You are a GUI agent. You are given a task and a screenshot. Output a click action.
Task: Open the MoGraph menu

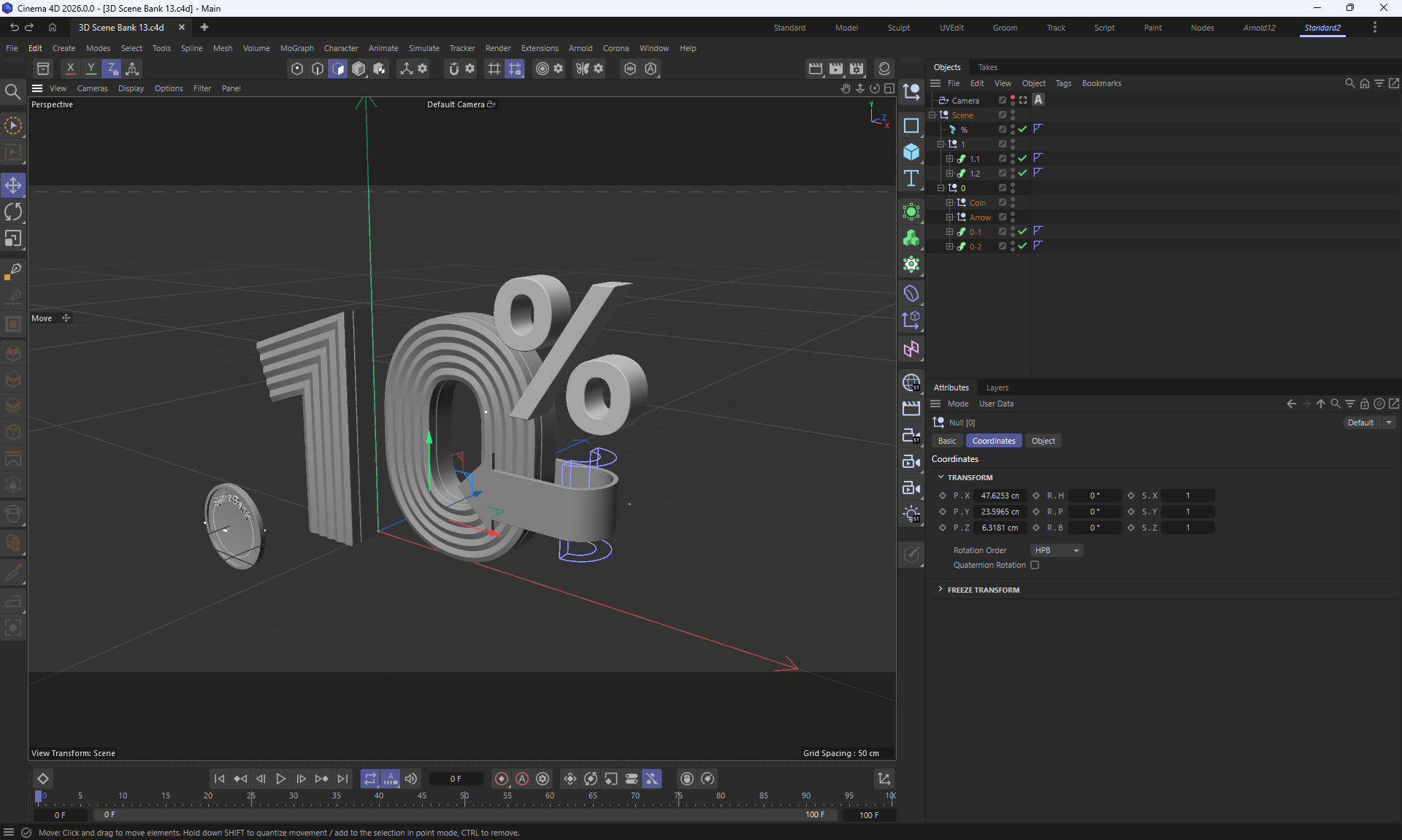[x=296, y=48]
